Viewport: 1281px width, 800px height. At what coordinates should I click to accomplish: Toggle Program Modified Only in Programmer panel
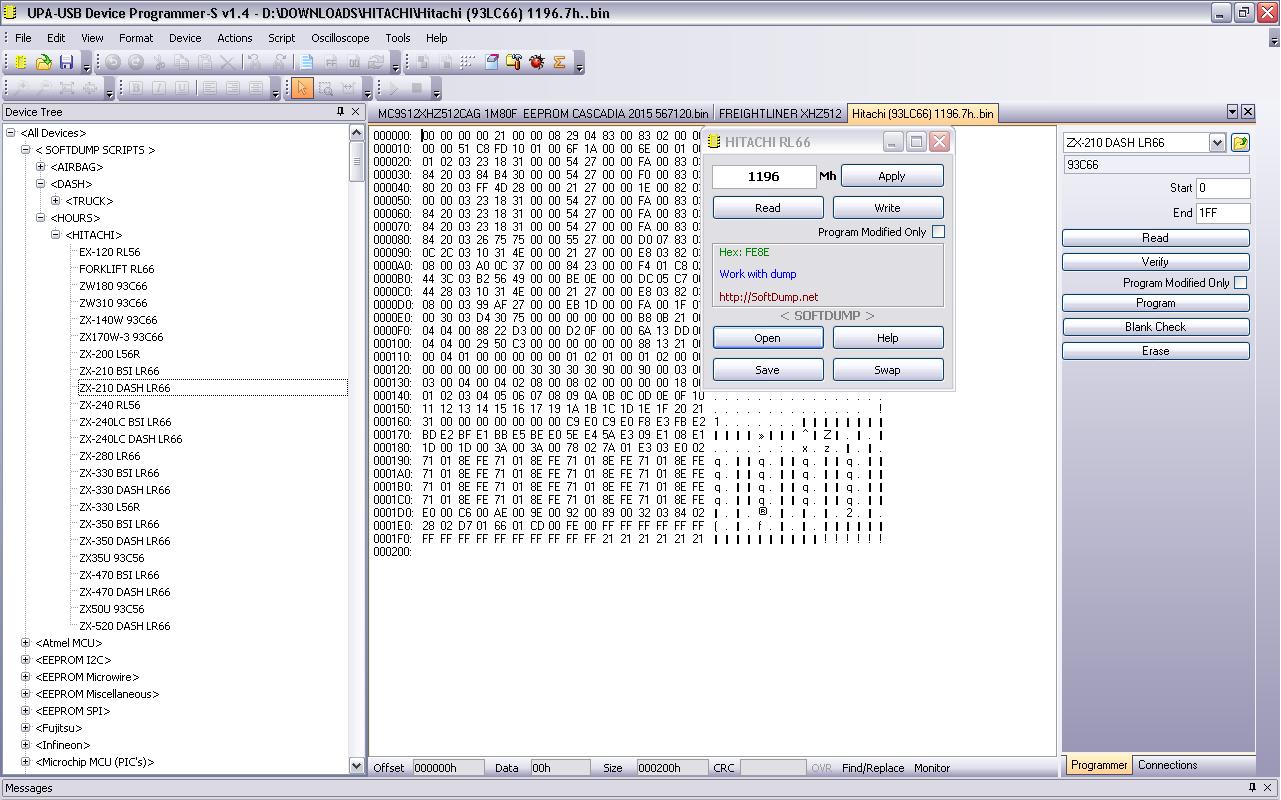[x=1240, y=283]
